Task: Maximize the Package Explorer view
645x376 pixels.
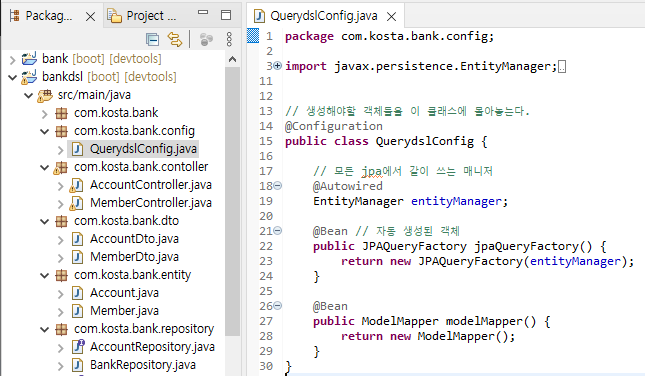Action: click(x=226, y=15)
